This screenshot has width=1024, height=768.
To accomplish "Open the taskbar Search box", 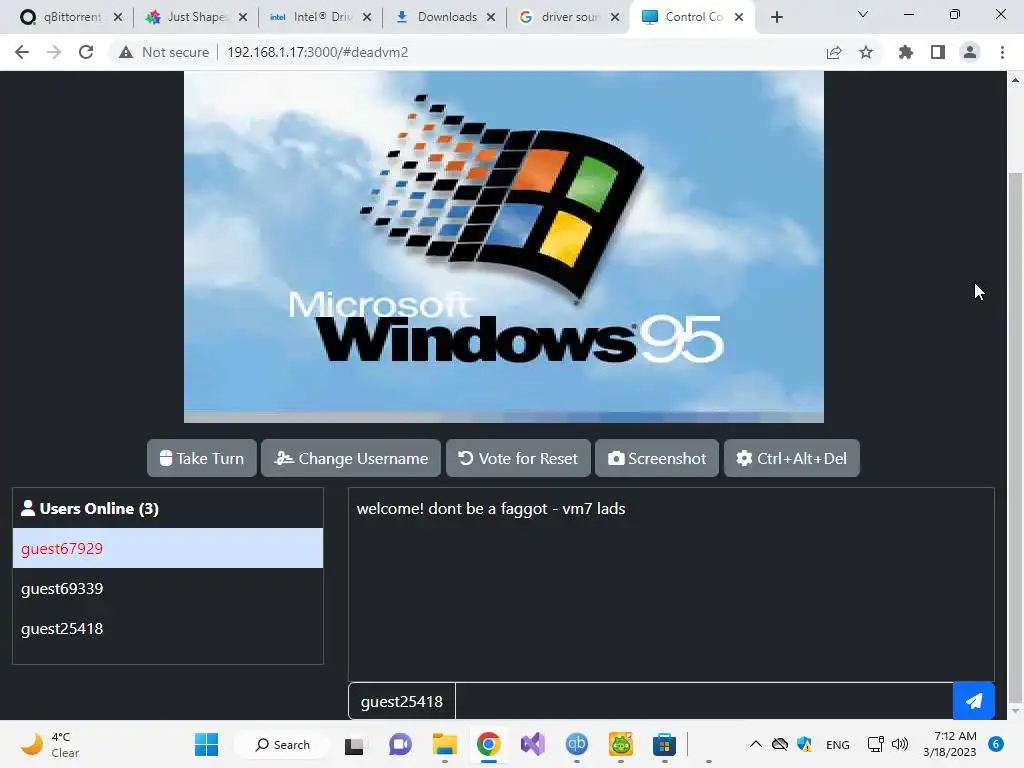I will [282, 744].
